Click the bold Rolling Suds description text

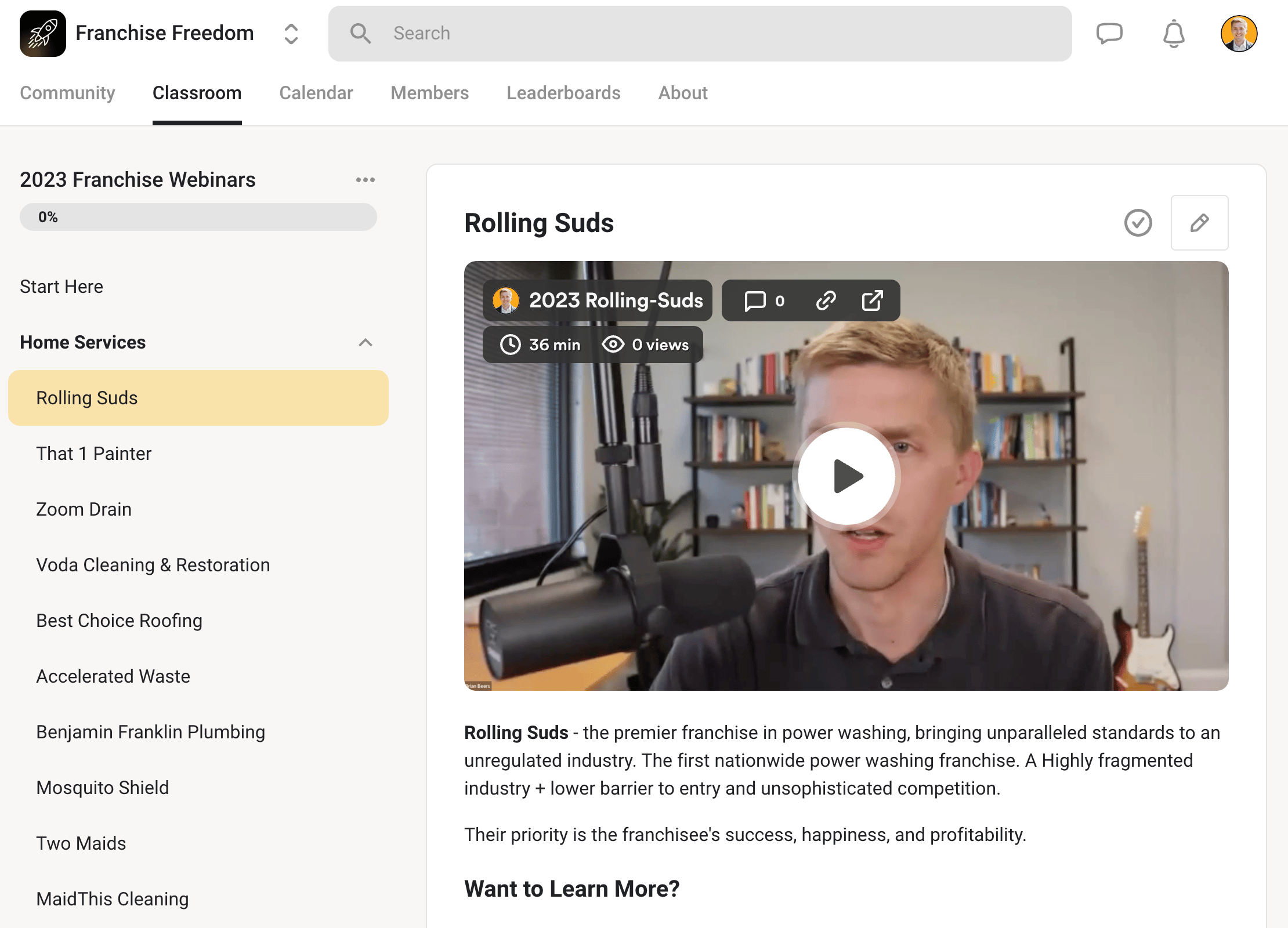pos(516,733)
